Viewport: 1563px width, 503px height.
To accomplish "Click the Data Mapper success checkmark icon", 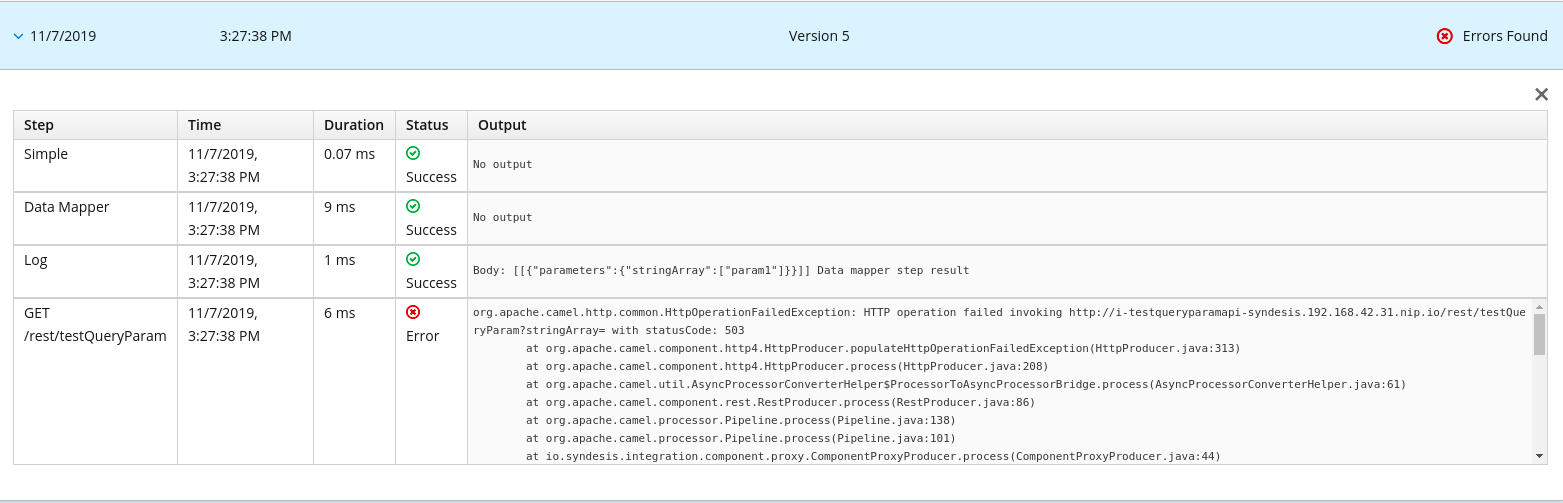I will tap(413, 206).
